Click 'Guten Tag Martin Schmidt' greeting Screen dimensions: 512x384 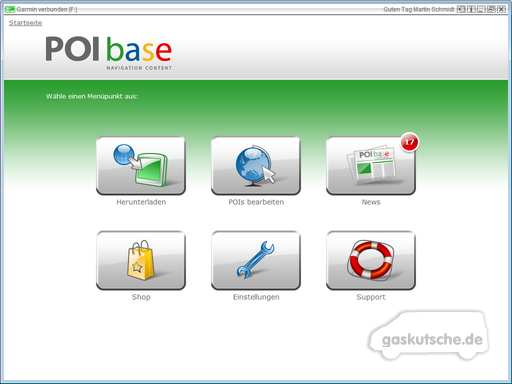pos(419,9)
